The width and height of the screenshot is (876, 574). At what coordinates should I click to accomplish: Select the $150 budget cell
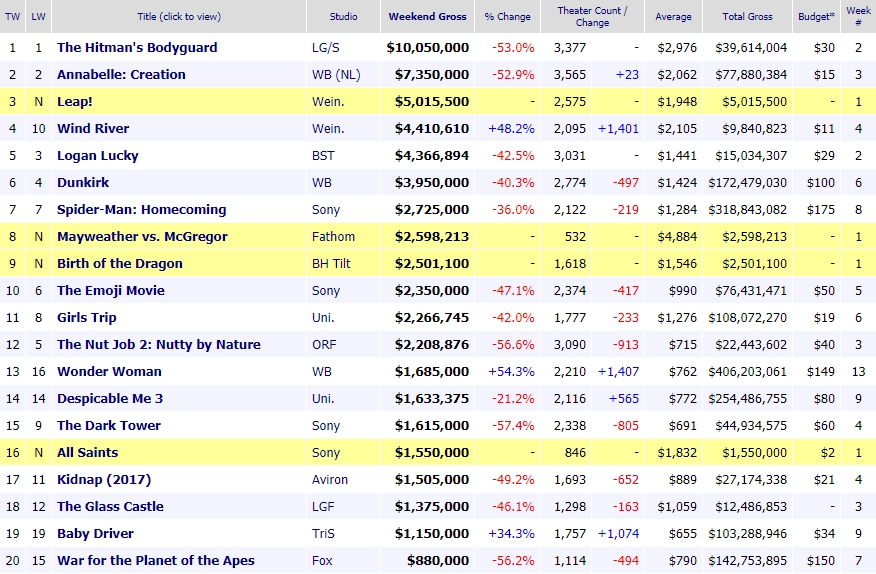[821, 561]
